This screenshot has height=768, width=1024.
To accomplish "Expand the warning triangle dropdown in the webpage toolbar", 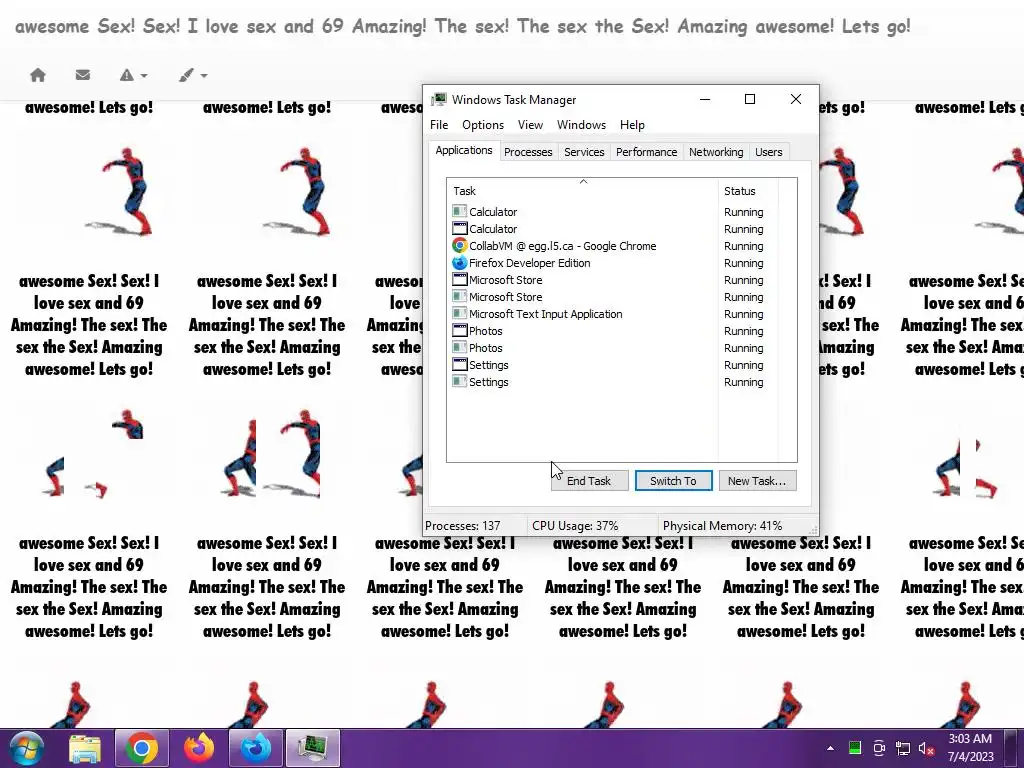I will coord(133,75).
